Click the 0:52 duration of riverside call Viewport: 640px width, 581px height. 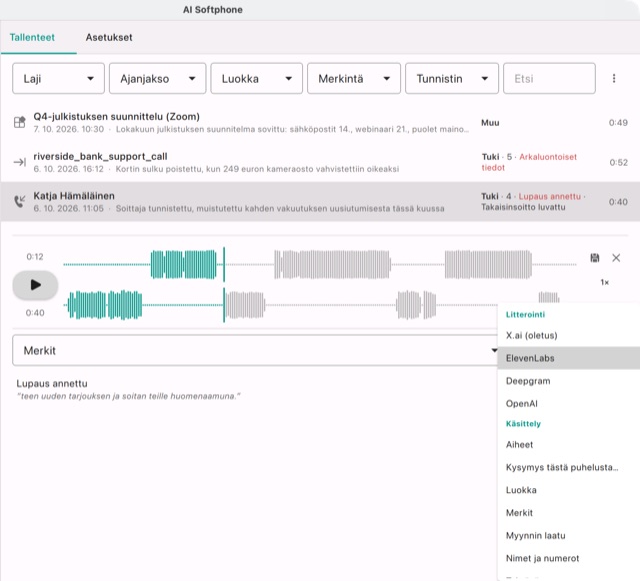[x=618, y=162]
